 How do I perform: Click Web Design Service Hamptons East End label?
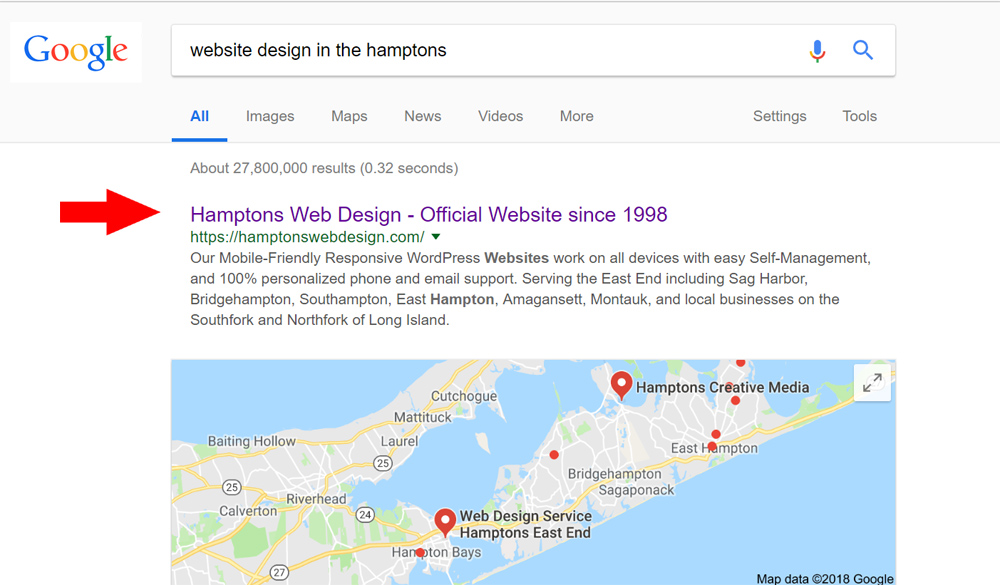(526, 524)
